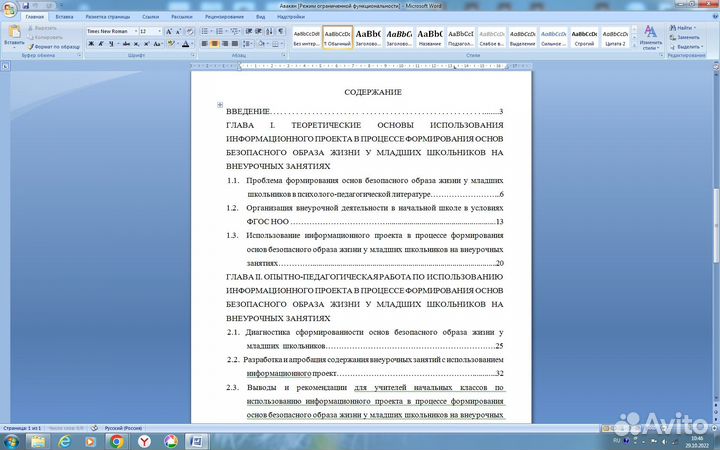Click the shading paint bucket icon
Screen dimensions: 720x450
[261, 44]
